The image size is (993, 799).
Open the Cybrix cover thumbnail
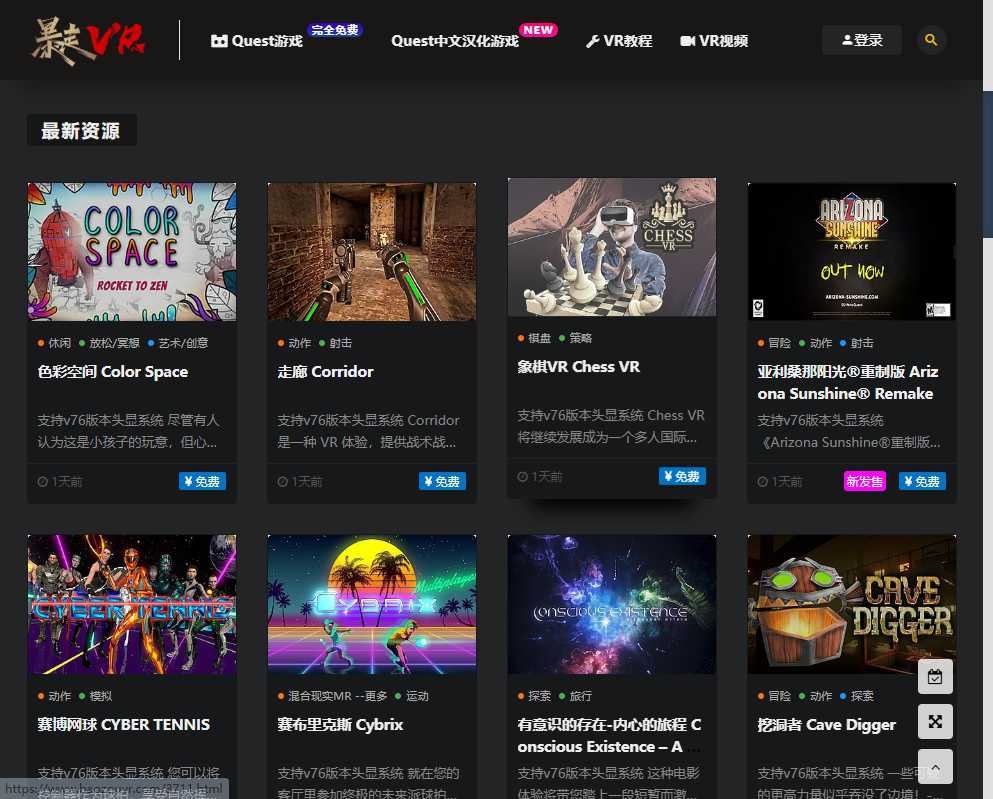pyautogui.click(x=372, y=604)
